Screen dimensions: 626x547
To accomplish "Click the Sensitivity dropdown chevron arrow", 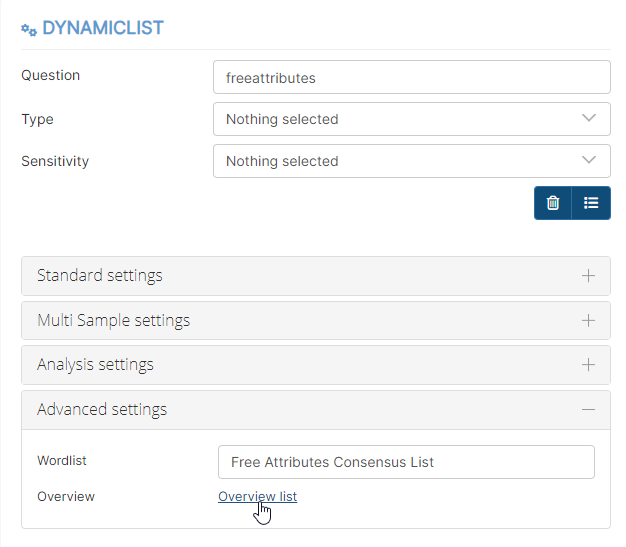I will pos(589,160).
